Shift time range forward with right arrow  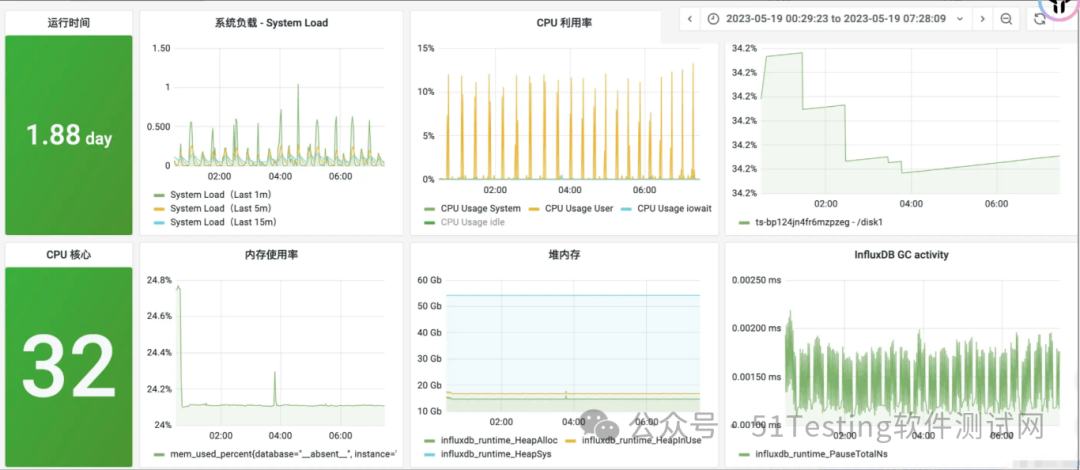(x=982, y=19)
